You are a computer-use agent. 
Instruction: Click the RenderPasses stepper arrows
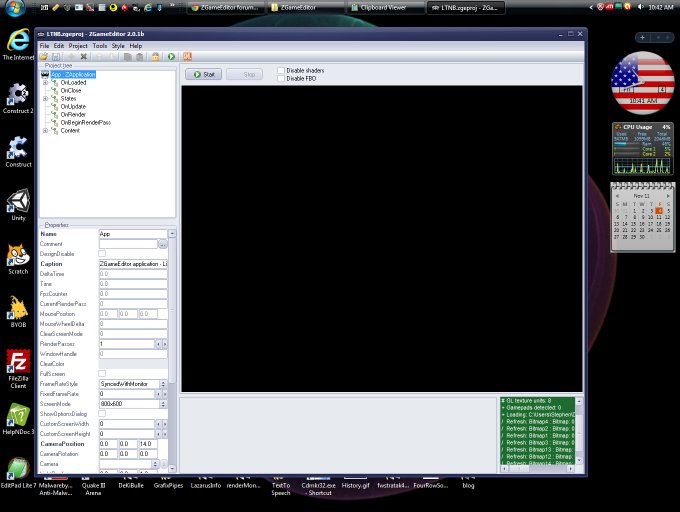click(161, 344)
